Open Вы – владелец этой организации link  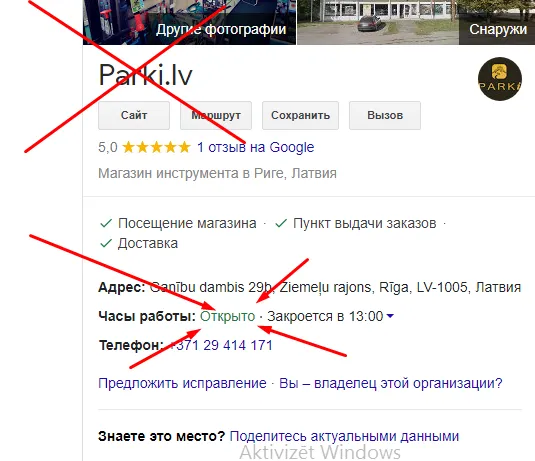pyautogui.click(x=391, y=384)
